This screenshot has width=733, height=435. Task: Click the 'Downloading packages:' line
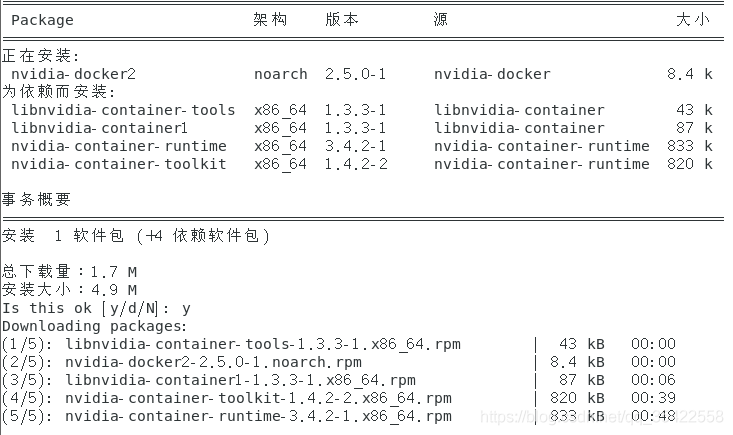(x=94, y=326)
